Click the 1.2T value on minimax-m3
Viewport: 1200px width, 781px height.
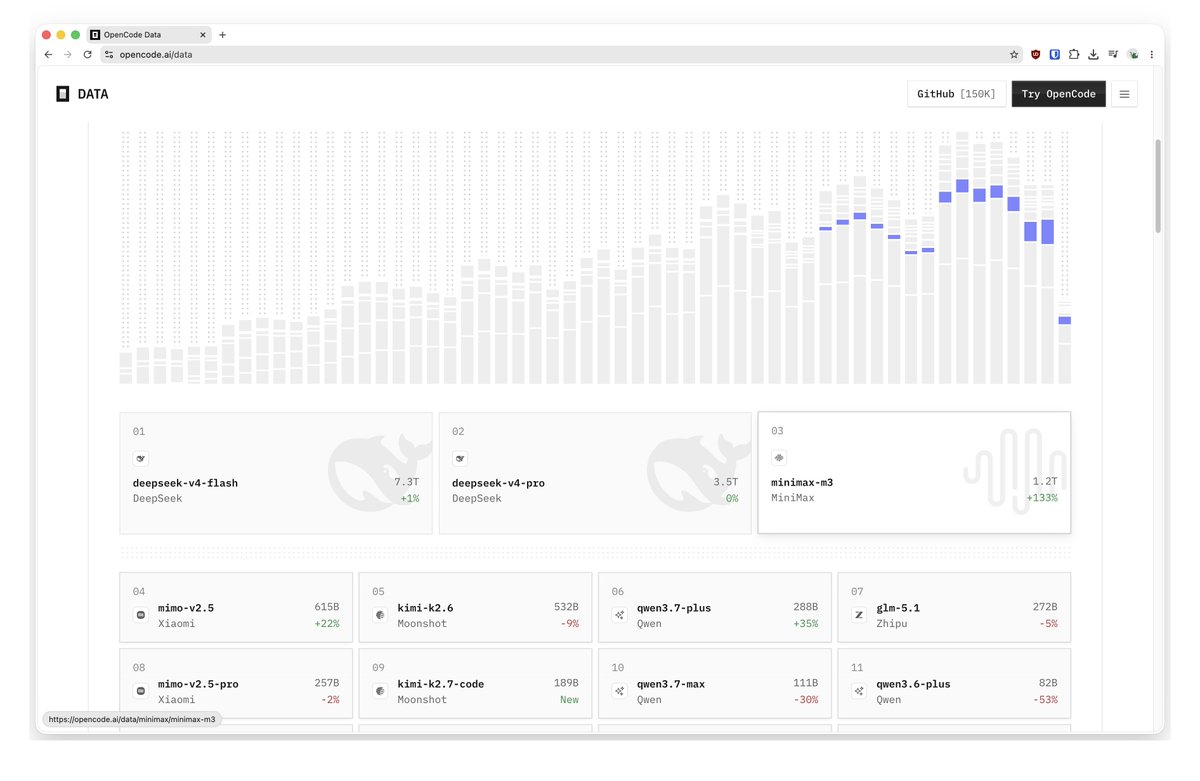1044,481
